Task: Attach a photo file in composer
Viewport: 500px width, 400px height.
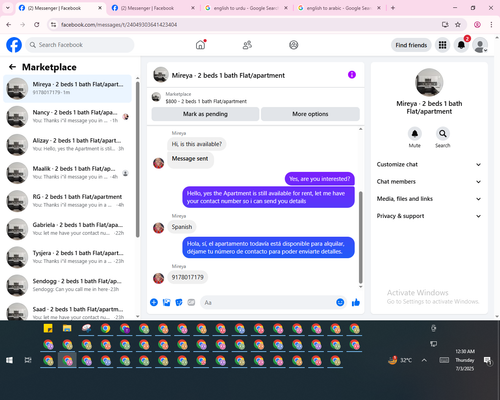Action: coord(166,302)
